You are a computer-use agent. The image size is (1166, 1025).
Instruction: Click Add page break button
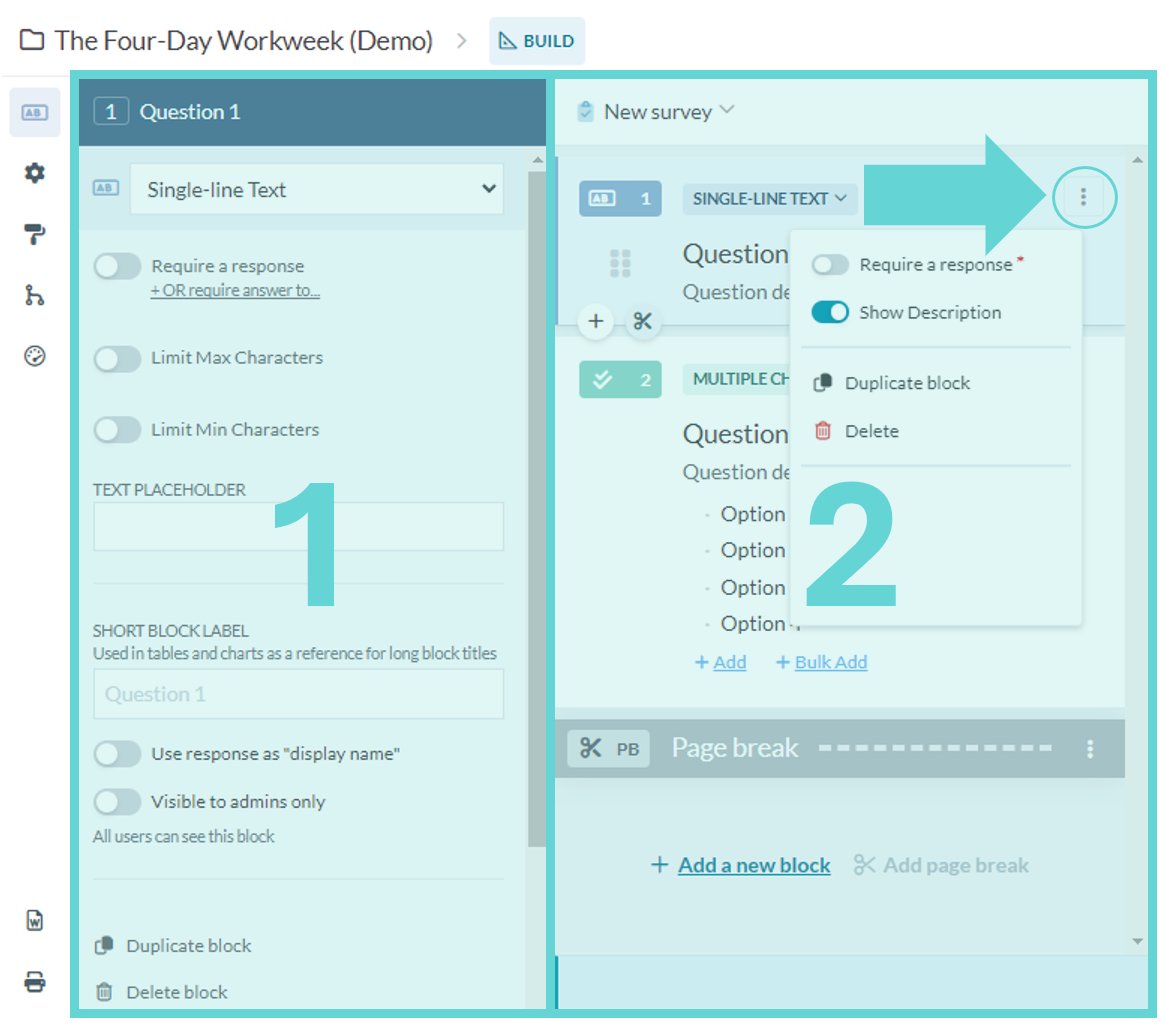pos(941,865)
